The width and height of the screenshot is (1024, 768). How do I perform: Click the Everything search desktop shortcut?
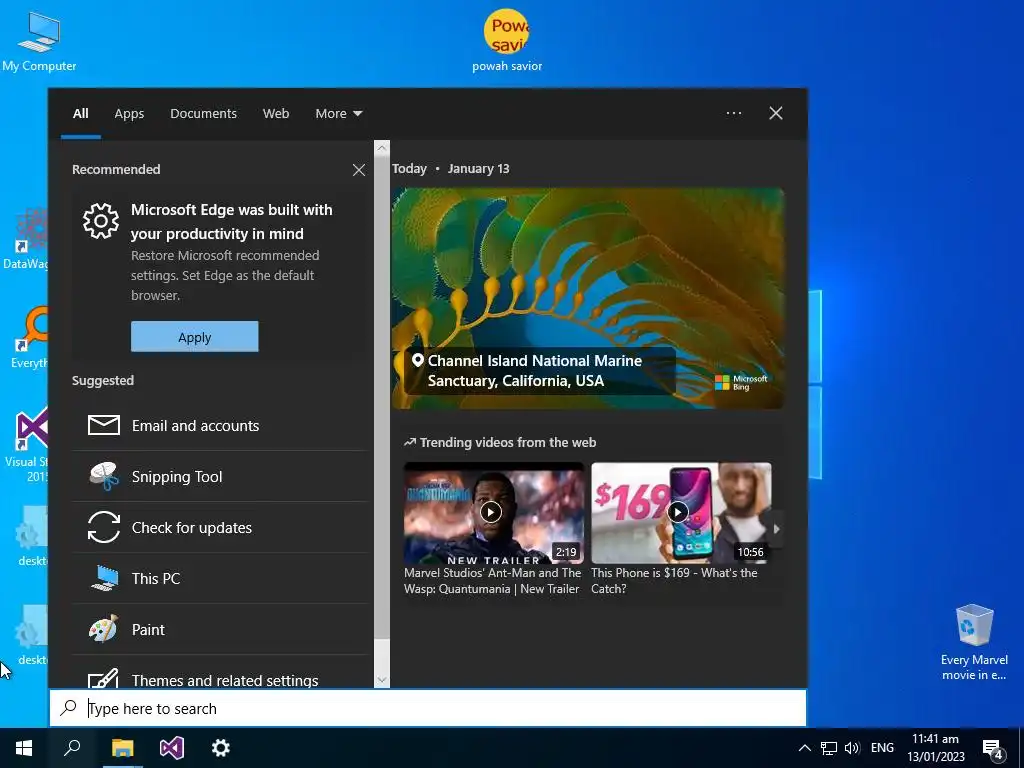pyautogui.click(x=29, y=338)
